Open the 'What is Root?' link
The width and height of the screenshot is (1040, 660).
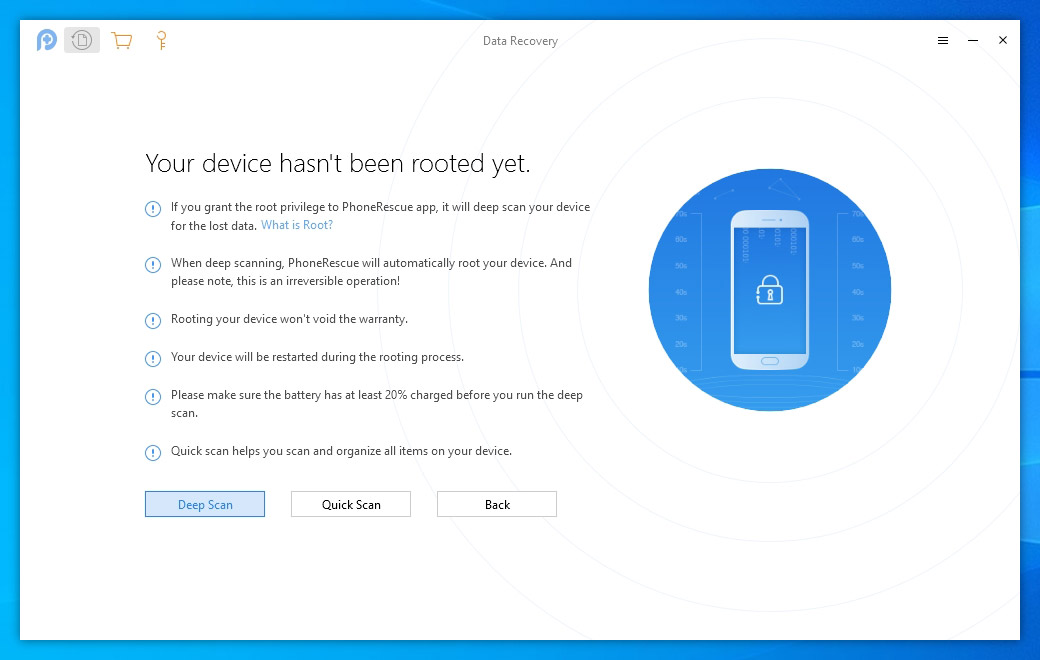click(x=296, y=225)
